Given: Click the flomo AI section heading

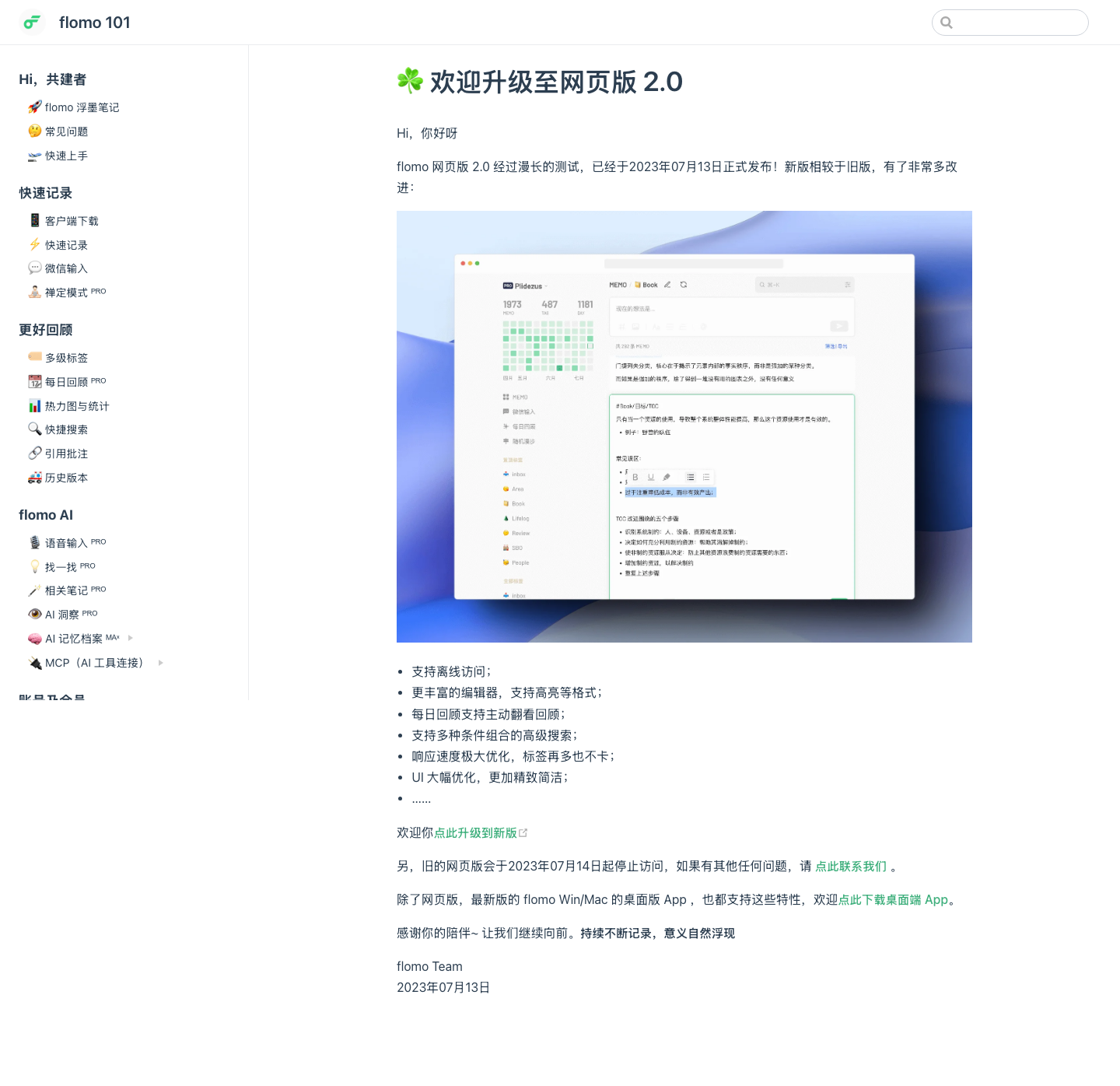Looking at the screenshot, I should click(x=46, y=515).
